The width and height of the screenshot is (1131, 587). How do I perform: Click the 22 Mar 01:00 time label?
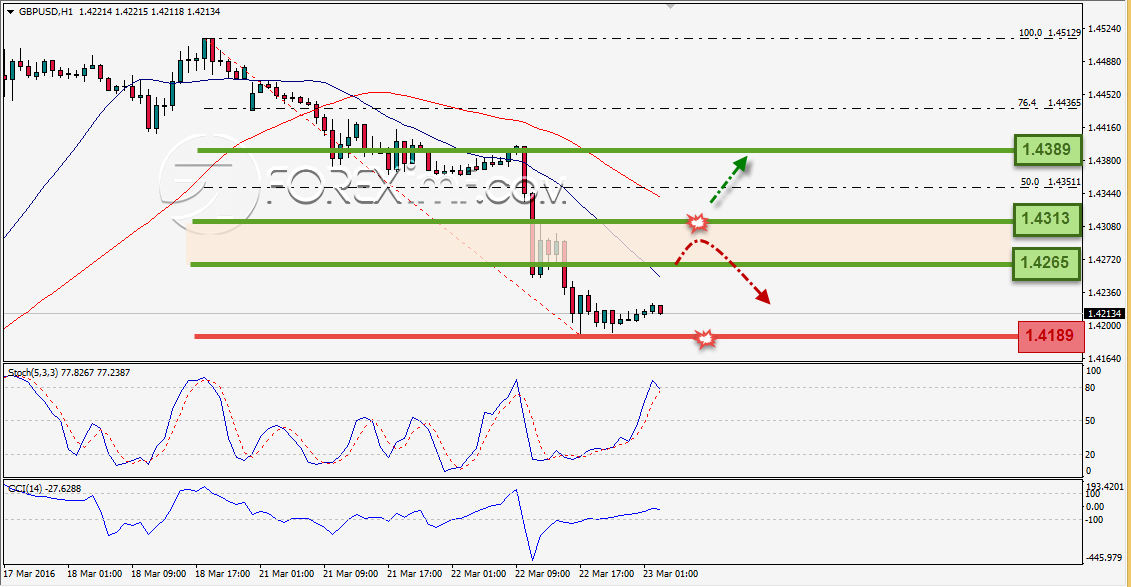coord(478,574)
